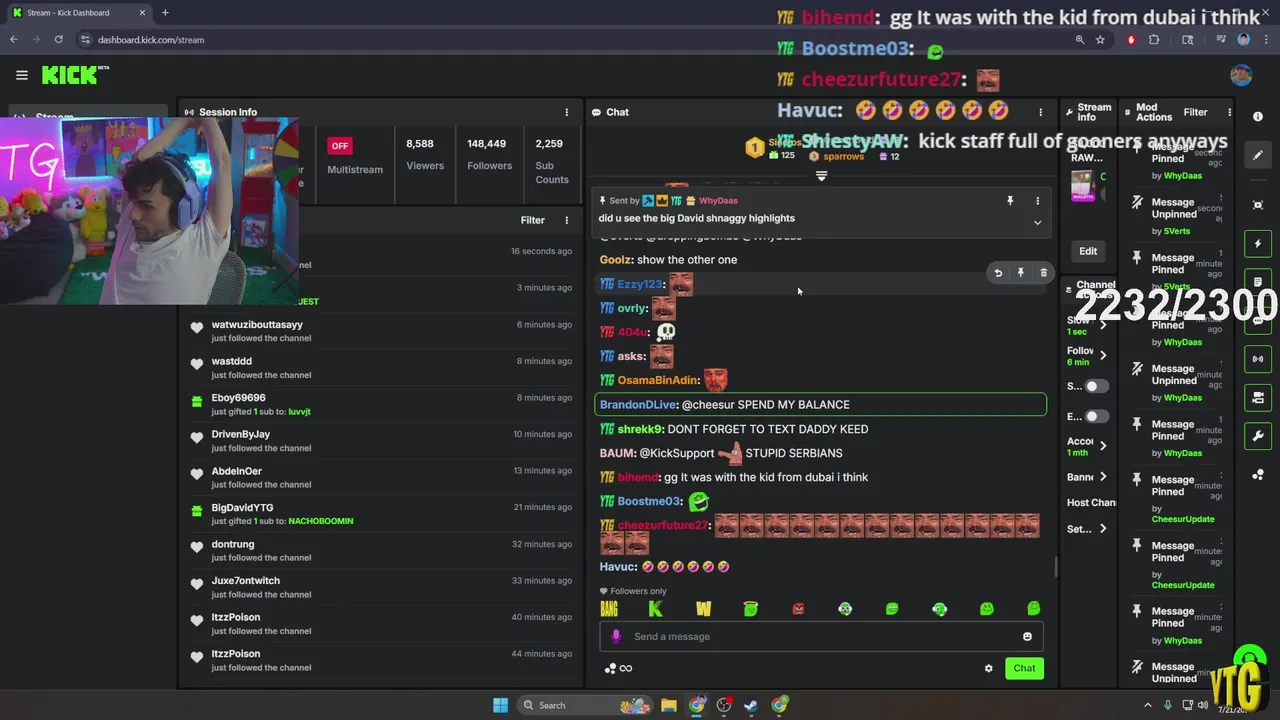Toggle the E... channel setting switch
The image size is (1280, 720).
(x=1097, y=416)
